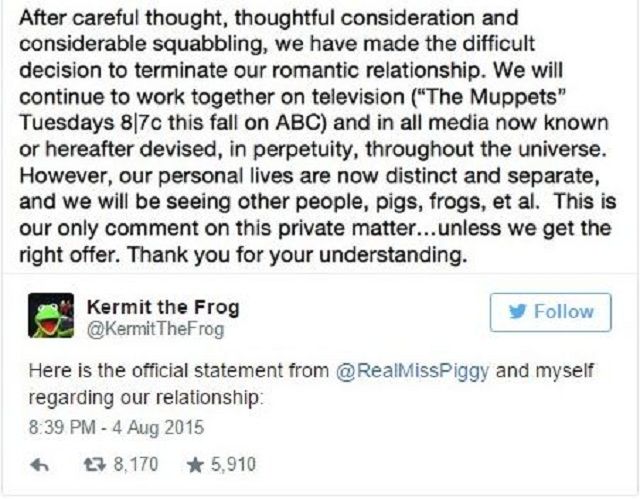Click the 8:39 PM - 4 Aug 2015 timestamp
640x499 pixels.
[x=115, y=427]
